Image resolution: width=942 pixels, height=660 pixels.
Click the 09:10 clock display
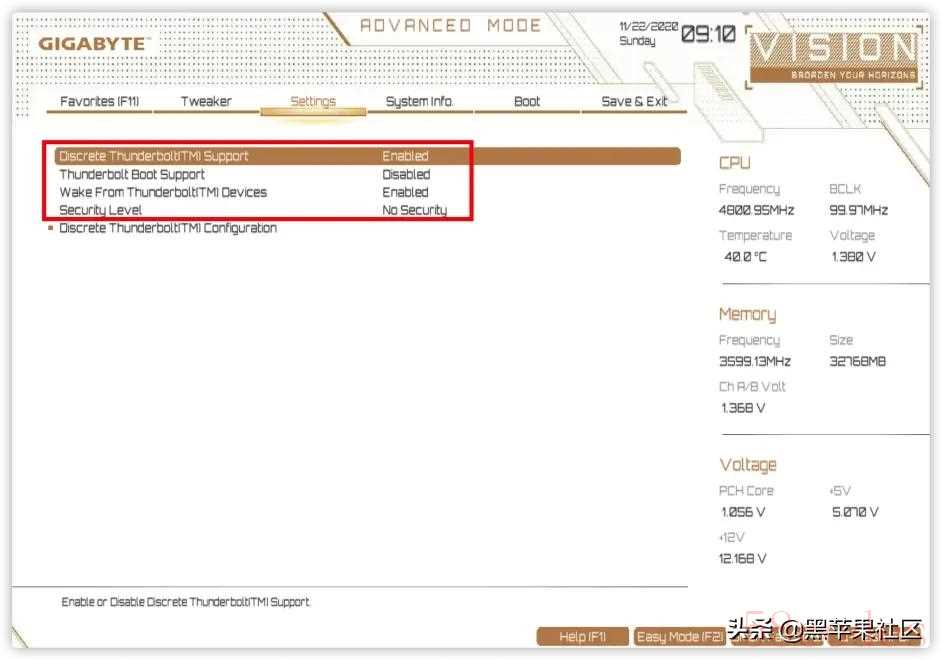pos(708,35)
